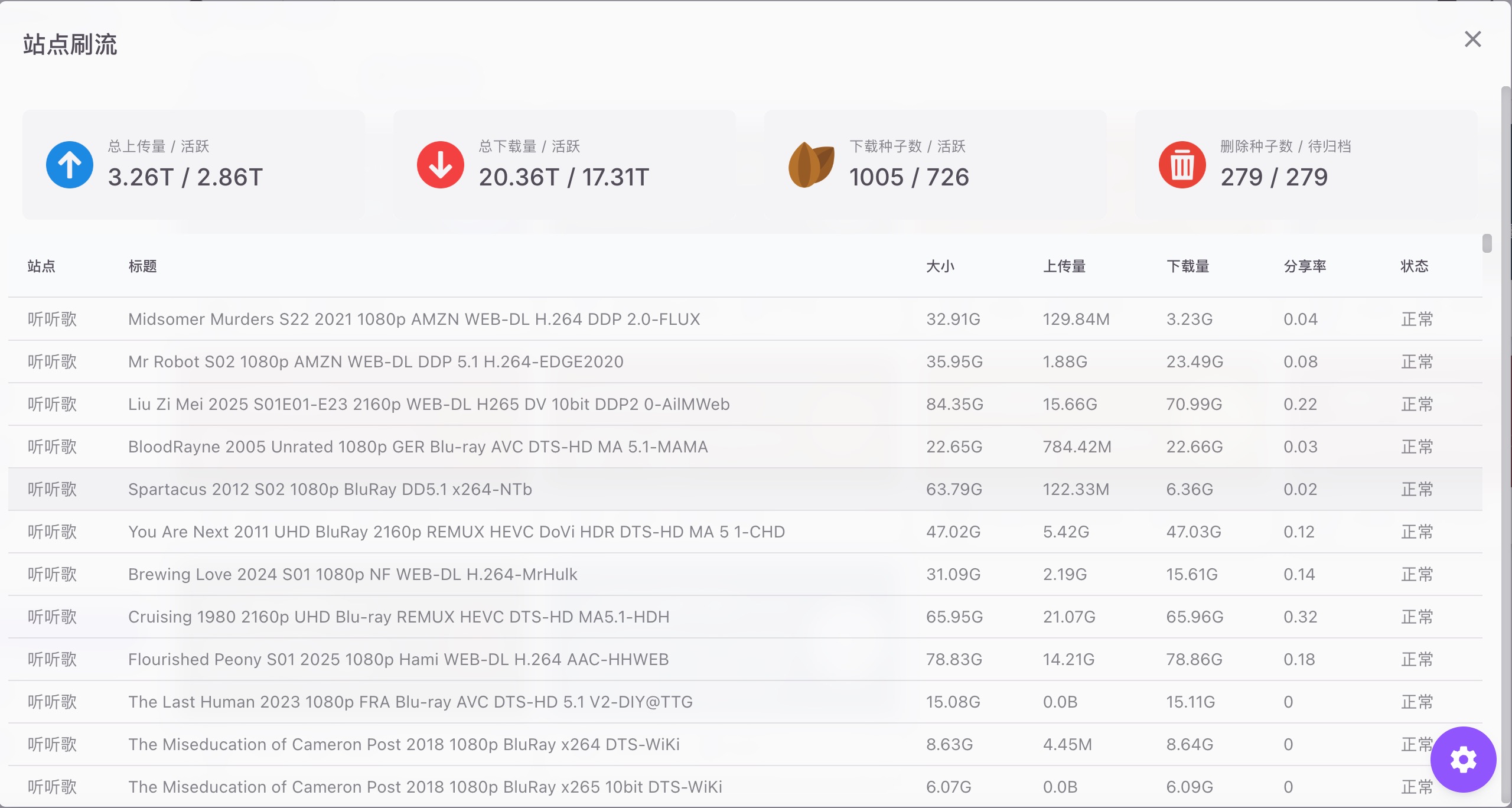This screenshot has width=1512, height=808.
Task: Click the 分享率 column header
Action: point(1305,266)
